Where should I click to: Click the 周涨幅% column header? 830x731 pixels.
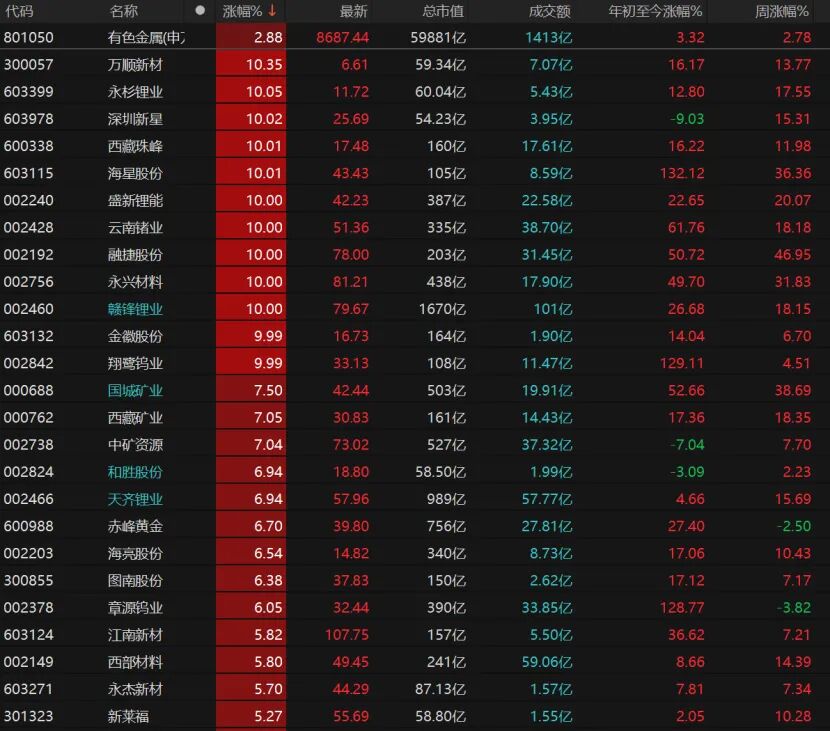coord(782,11)
